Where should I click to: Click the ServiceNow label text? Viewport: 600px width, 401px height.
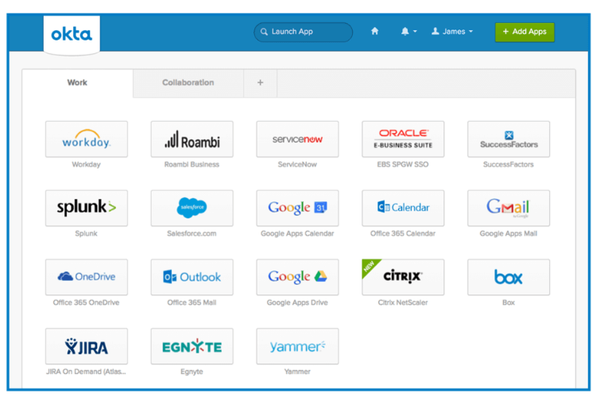coord(297,165)
